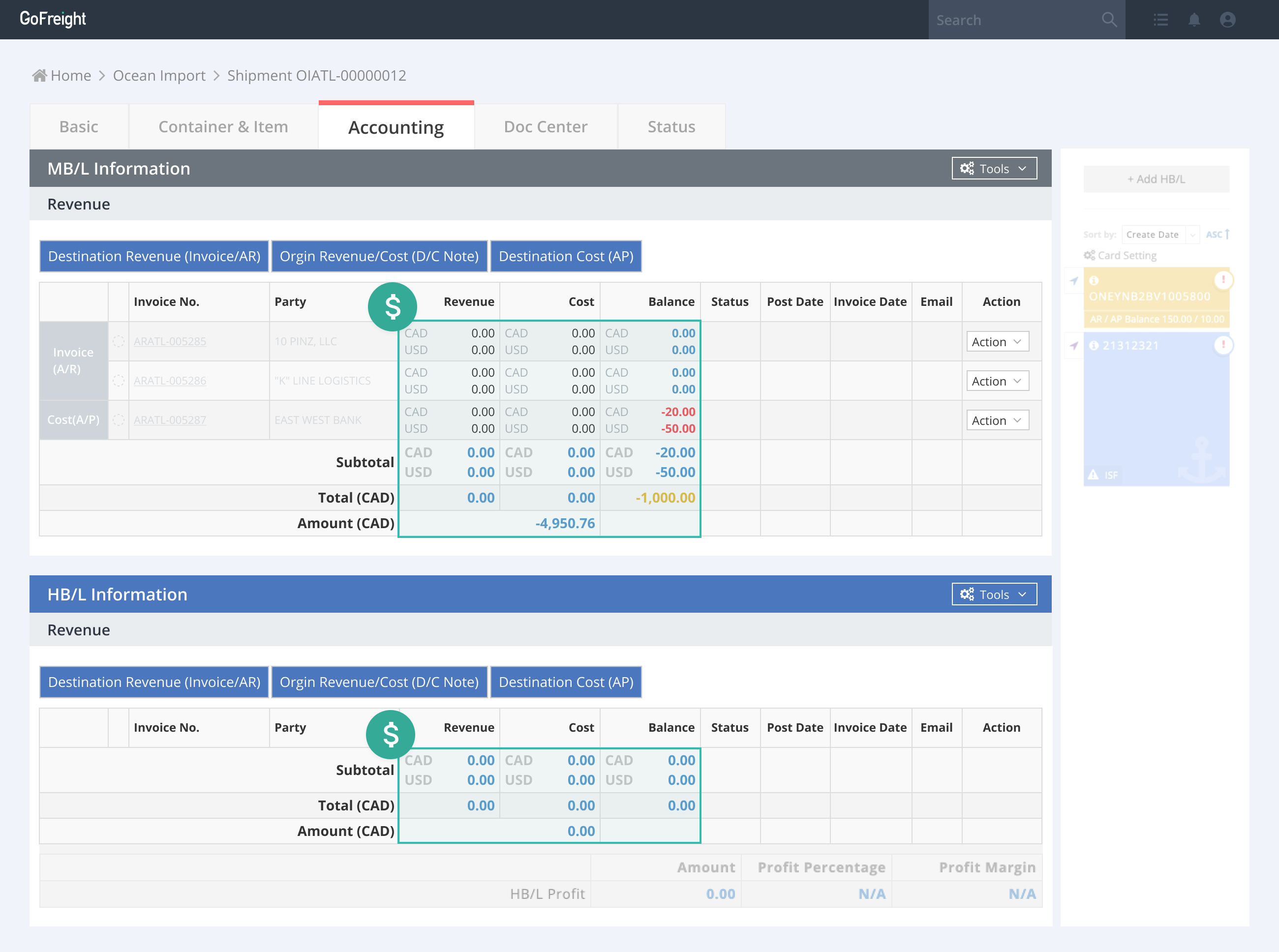Open invoice link ARATL-005287
This screenshot has width=1279, height=952.
(x=169, y=420)
